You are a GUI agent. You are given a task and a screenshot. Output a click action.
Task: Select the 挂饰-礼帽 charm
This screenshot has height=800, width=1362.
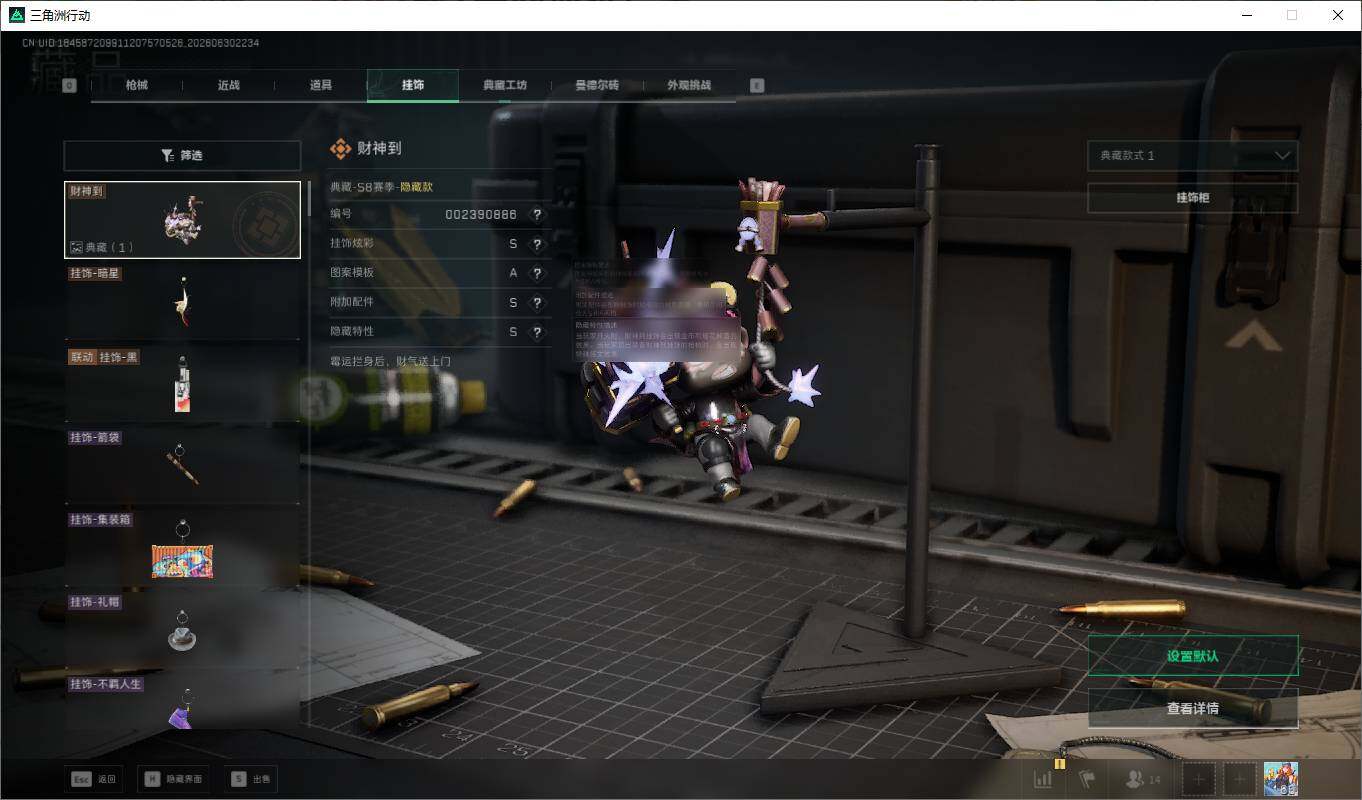(182, 630)
